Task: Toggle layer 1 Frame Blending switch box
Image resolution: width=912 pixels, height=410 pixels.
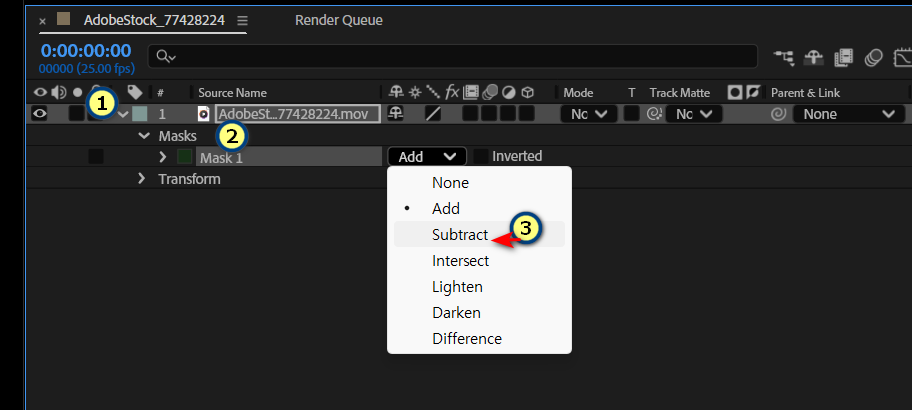Action: 470,113
